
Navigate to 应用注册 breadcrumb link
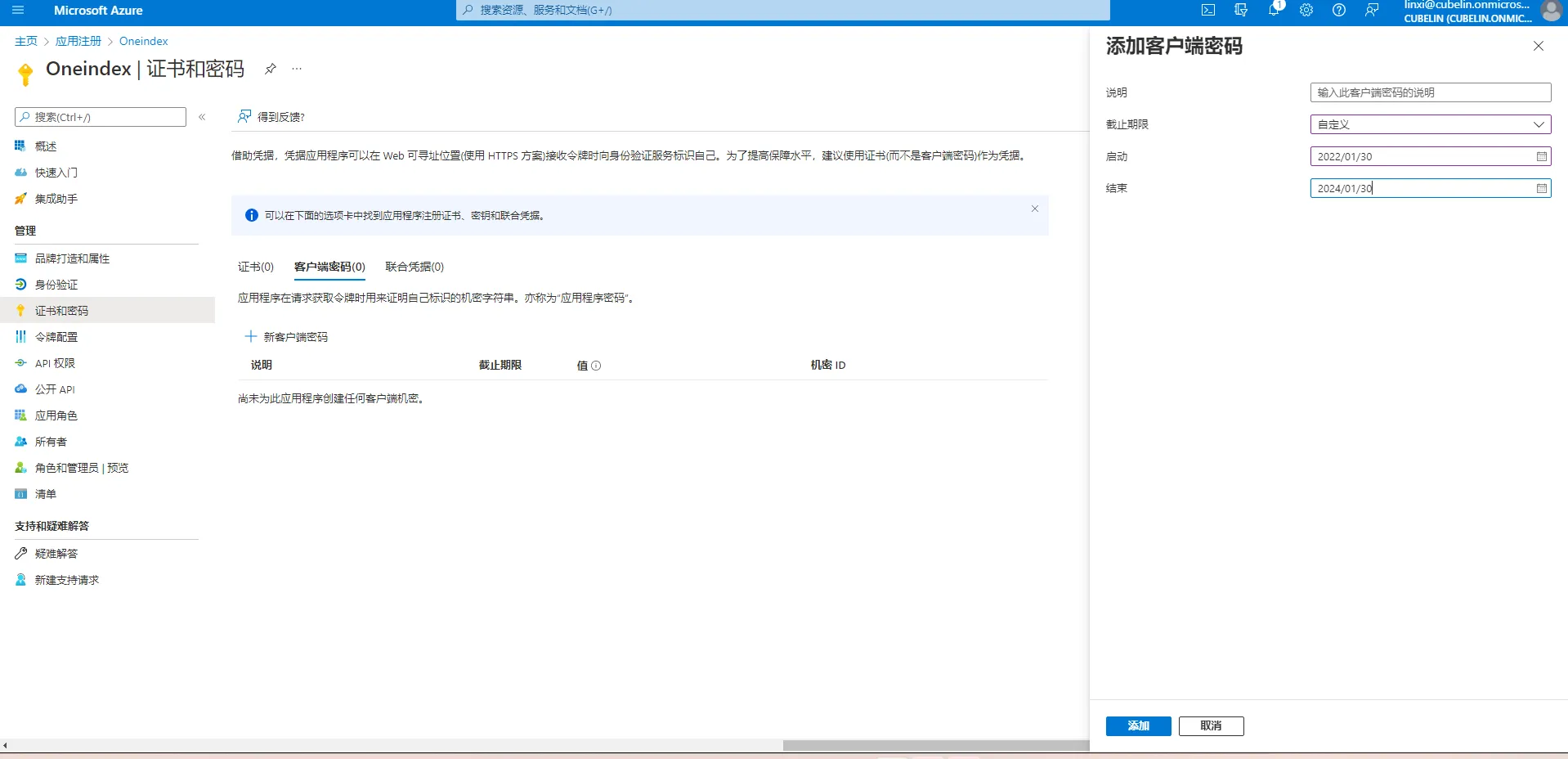click(78, 40)
